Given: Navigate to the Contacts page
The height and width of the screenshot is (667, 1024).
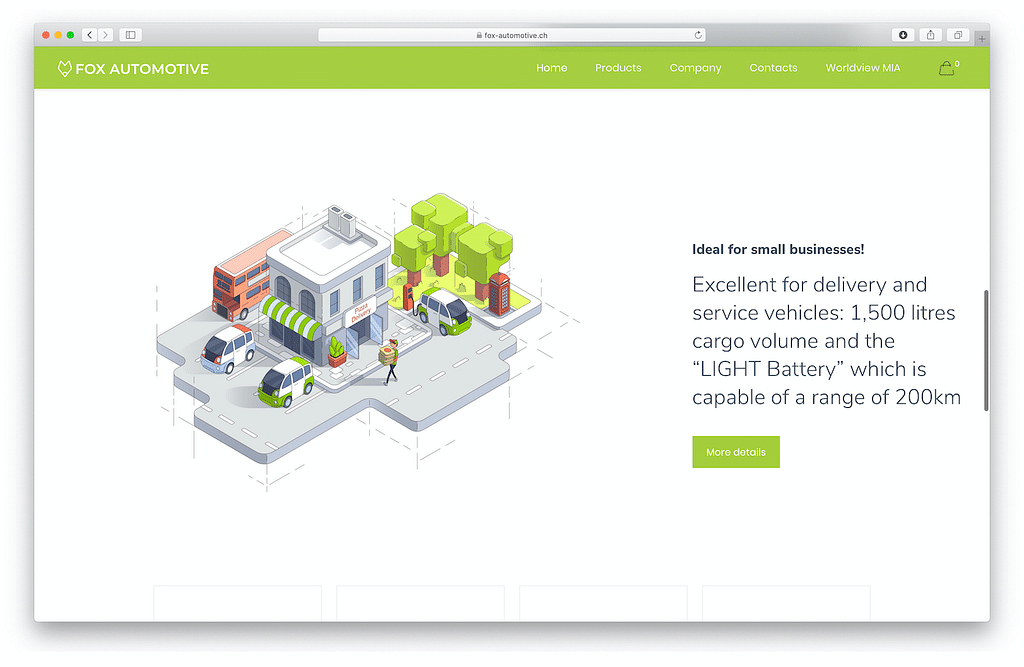Looking at the screenshot, I should tap(773, 68).
